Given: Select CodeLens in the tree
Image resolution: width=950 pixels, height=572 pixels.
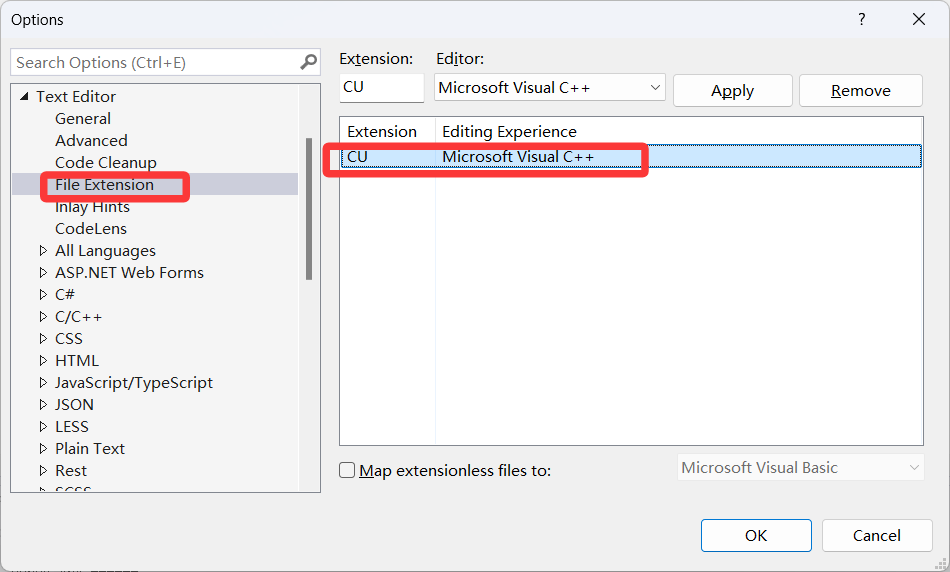Looking at the screenshot, I should point(91,228).
